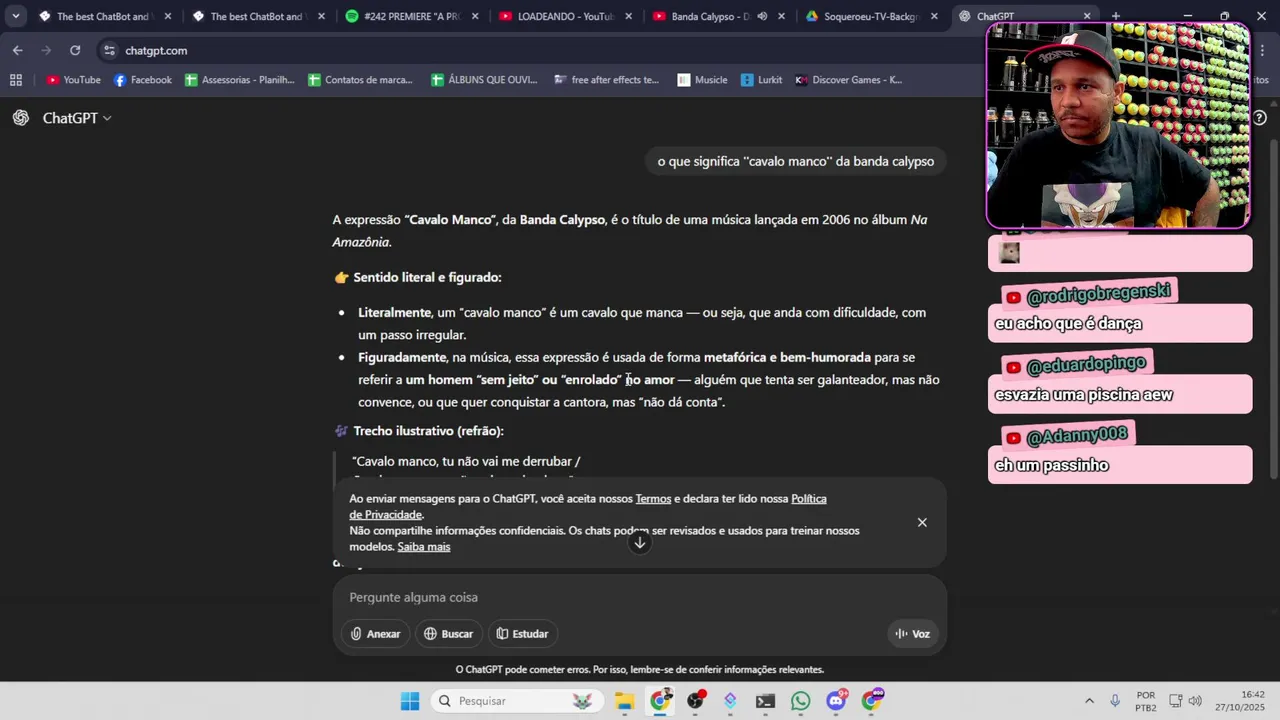Click the Buscar search button

448,633
